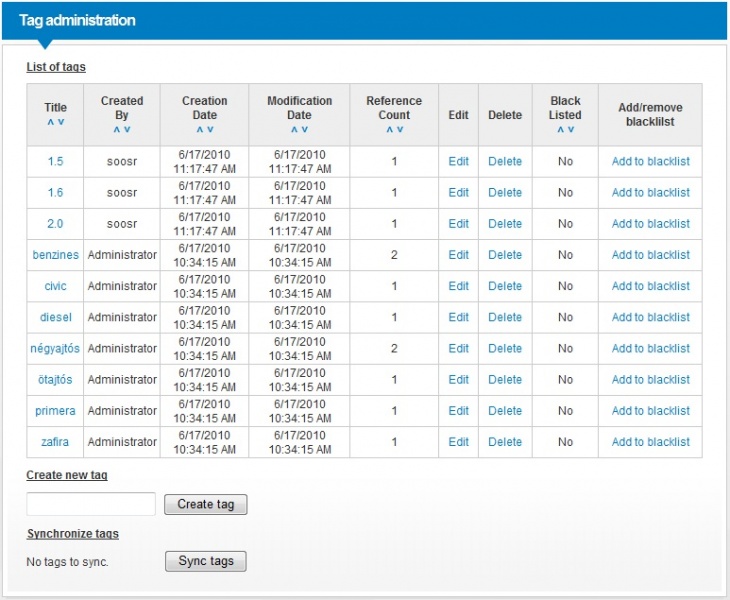Edit the diesel tag
Viewport: 730px width, 600px height.
click(459, 317)
